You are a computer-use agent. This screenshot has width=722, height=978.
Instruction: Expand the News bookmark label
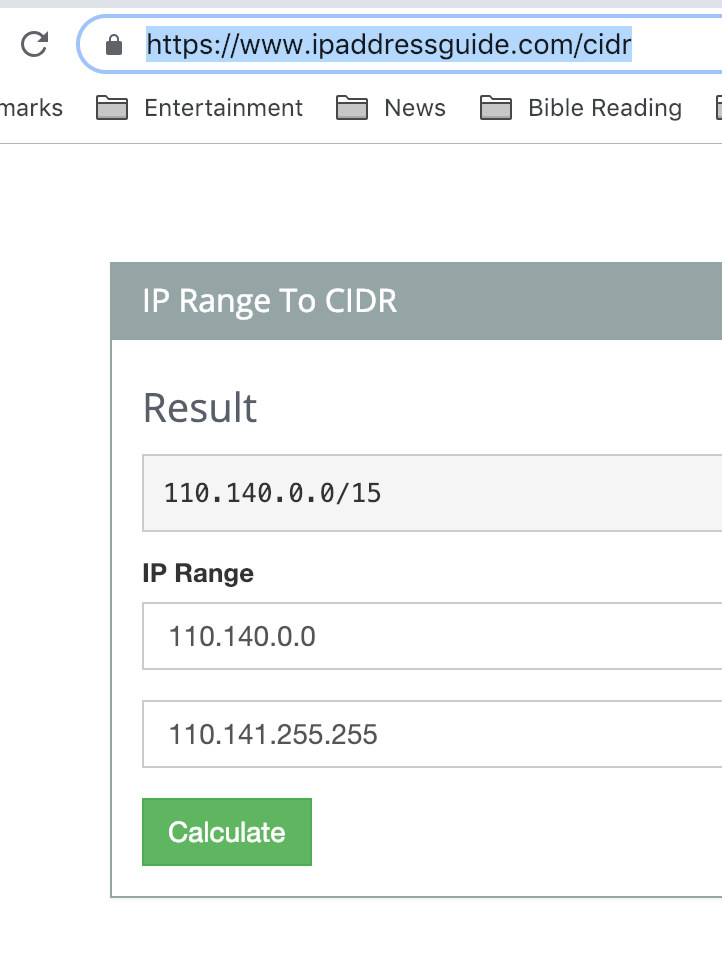tap(415, 108)
